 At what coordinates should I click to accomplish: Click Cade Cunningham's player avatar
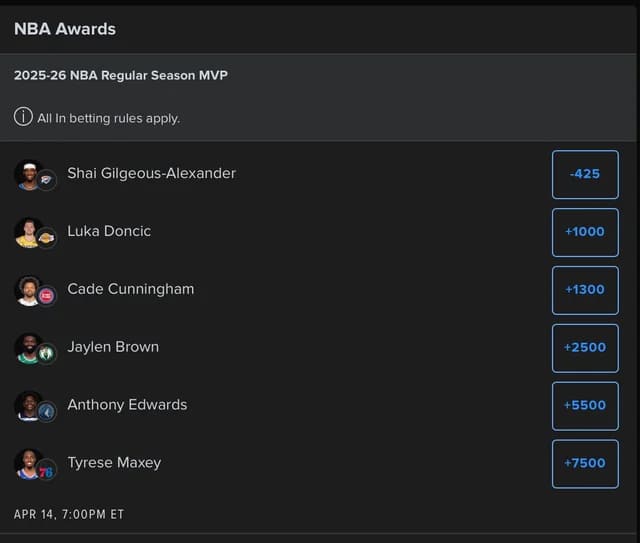30,290
